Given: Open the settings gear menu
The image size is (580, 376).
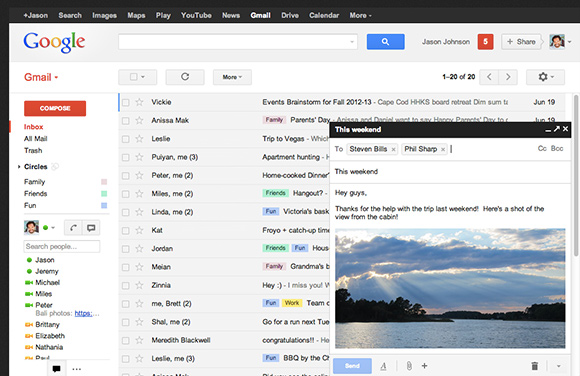Looking at the screenshot, I should click(x=545, y=77).
